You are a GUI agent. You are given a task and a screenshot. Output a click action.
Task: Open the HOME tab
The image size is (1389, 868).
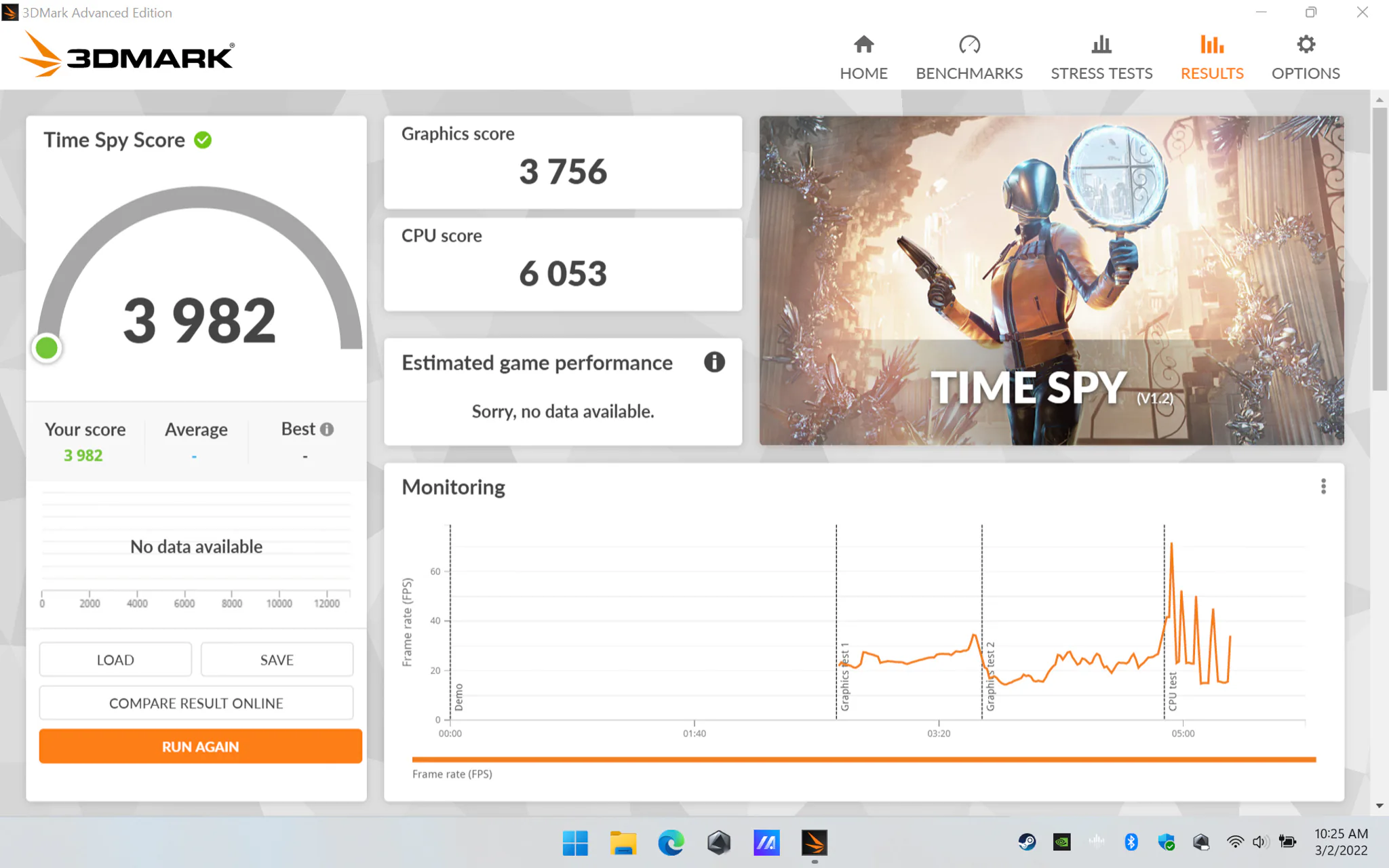[x=863, y=58]
